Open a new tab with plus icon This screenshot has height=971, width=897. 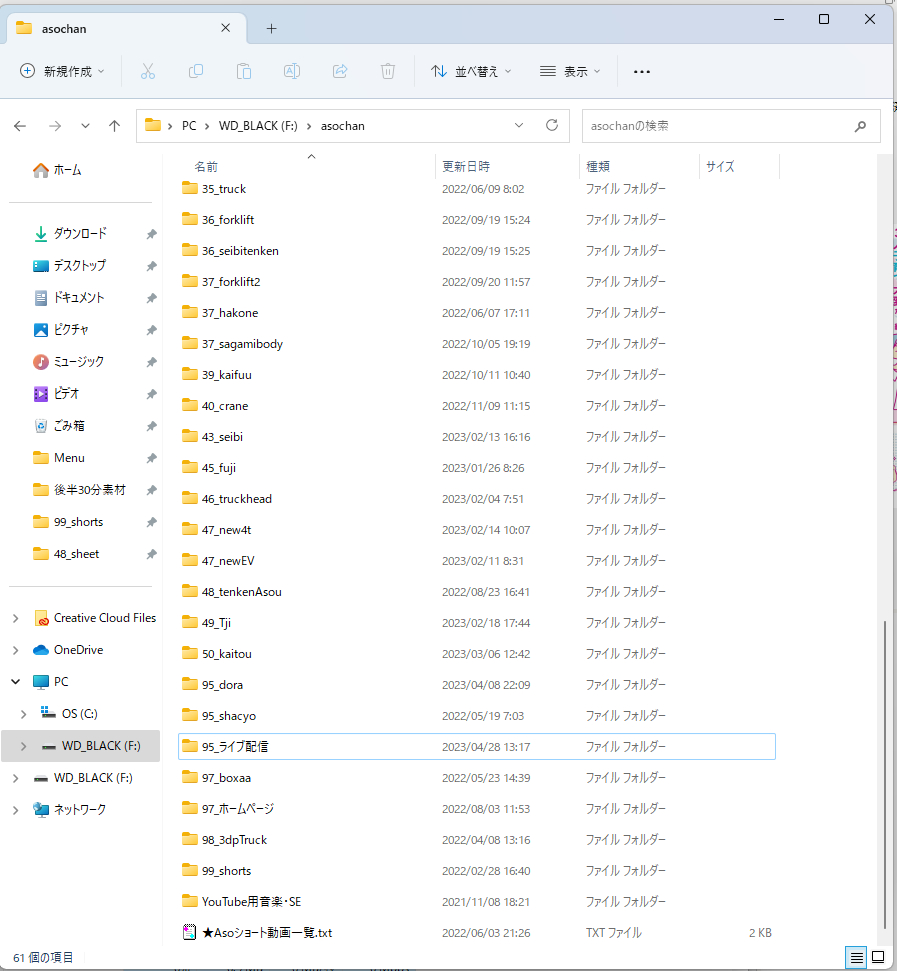click(x=271, y=28)
